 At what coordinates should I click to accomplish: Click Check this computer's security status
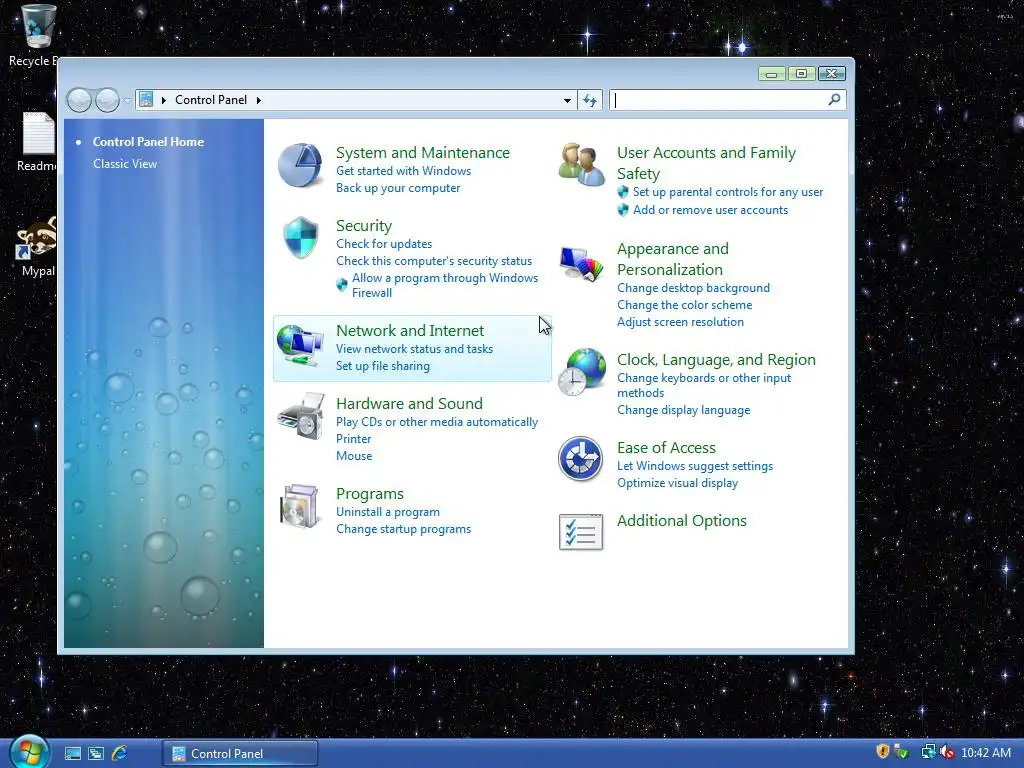434,261
